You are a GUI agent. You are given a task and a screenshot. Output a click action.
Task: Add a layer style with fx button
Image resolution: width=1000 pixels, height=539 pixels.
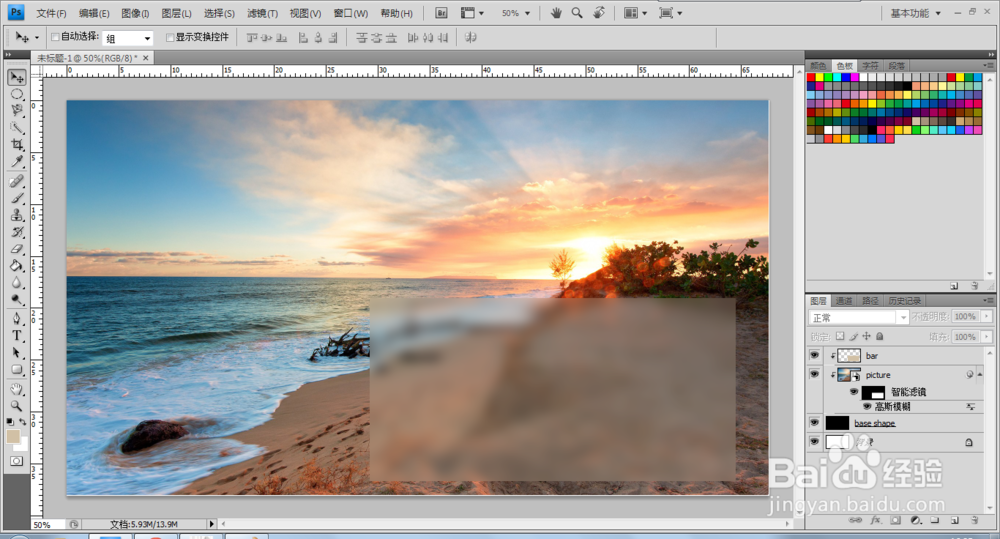coord(876,520)
